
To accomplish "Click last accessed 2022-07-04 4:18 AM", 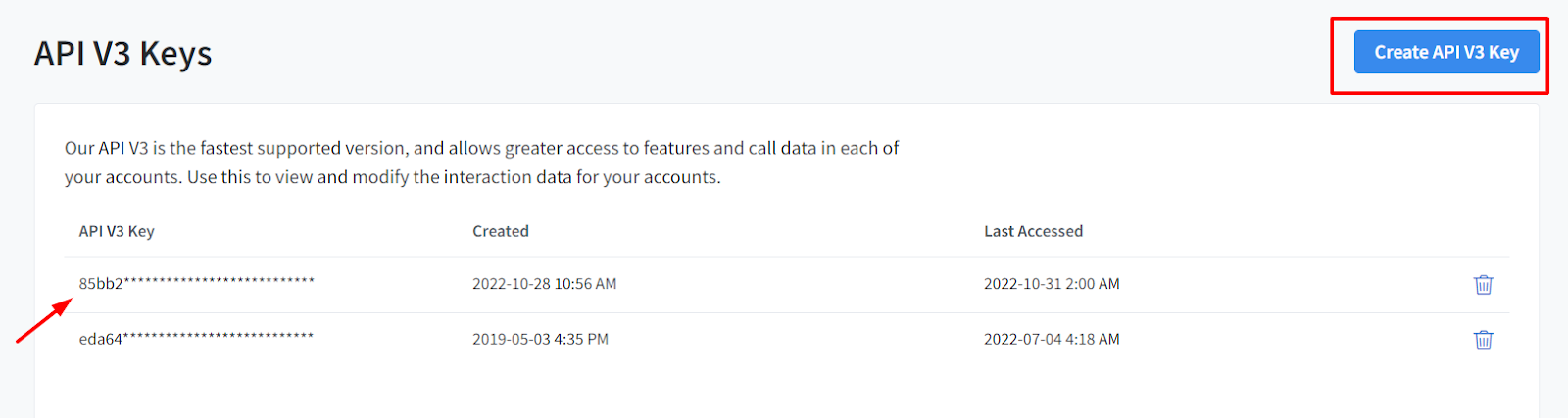I will (1052, 339).
